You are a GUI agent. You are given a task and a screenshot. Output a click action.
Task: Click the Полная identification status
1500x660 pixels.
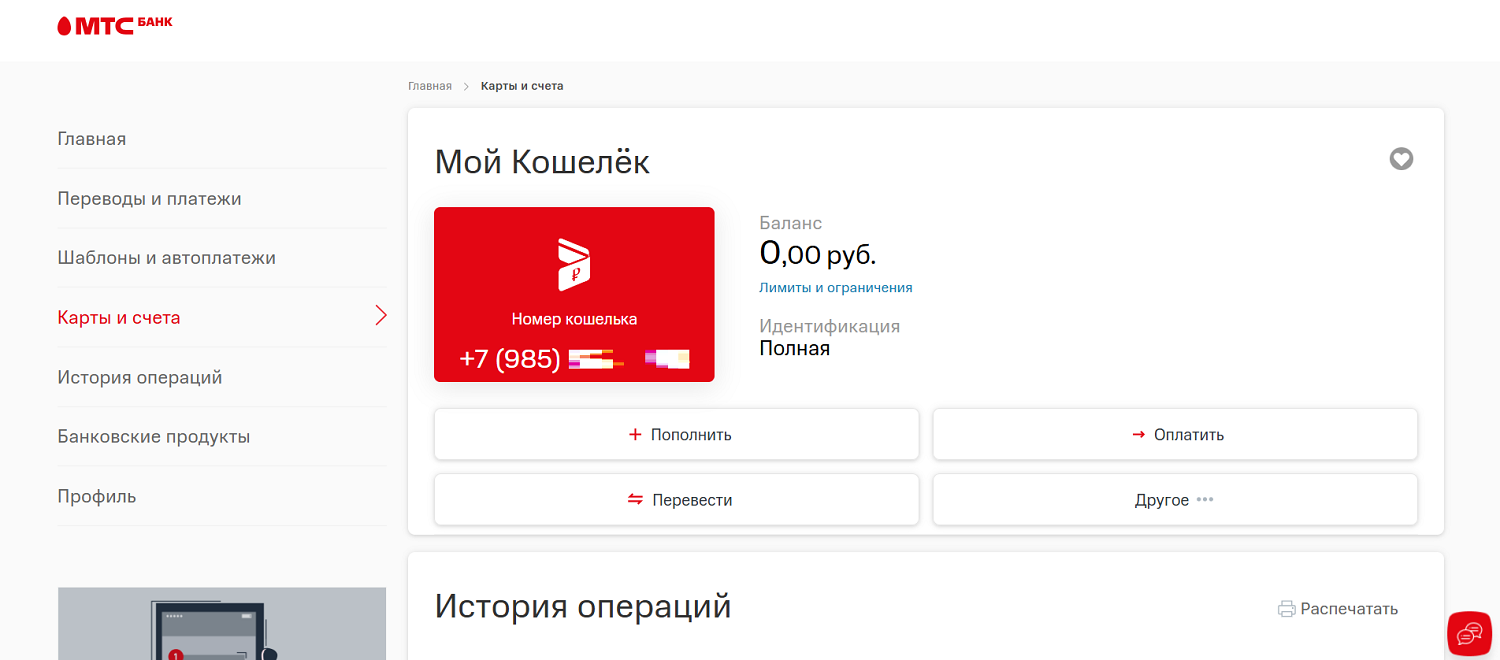pyautogui.click(x=795, y=348)
